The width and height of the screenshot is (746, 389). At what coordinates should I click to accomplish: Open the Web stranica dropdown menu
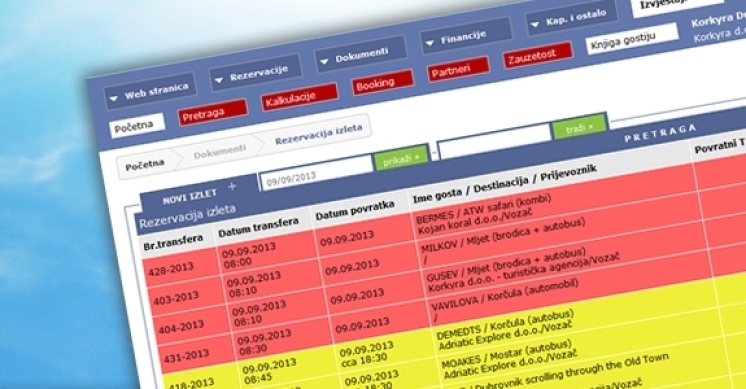coord(150,91)
